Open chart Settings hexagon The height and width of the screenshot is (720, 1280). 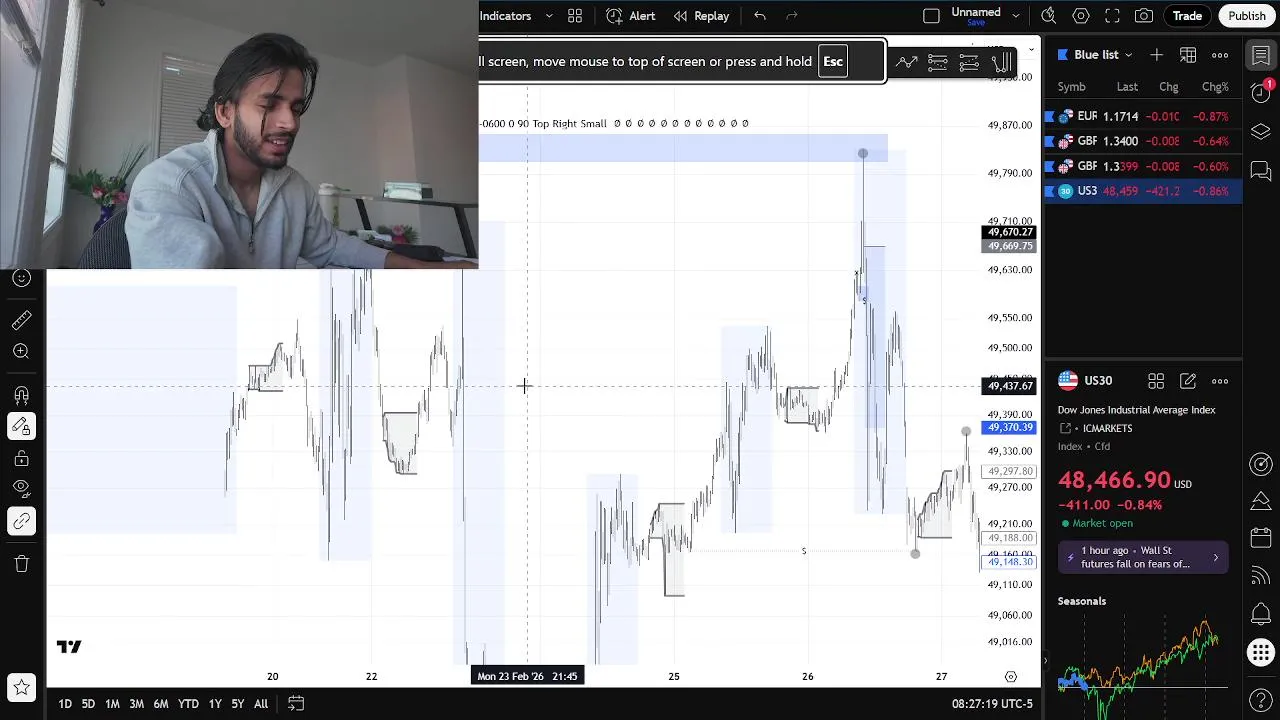[1081, 16]
